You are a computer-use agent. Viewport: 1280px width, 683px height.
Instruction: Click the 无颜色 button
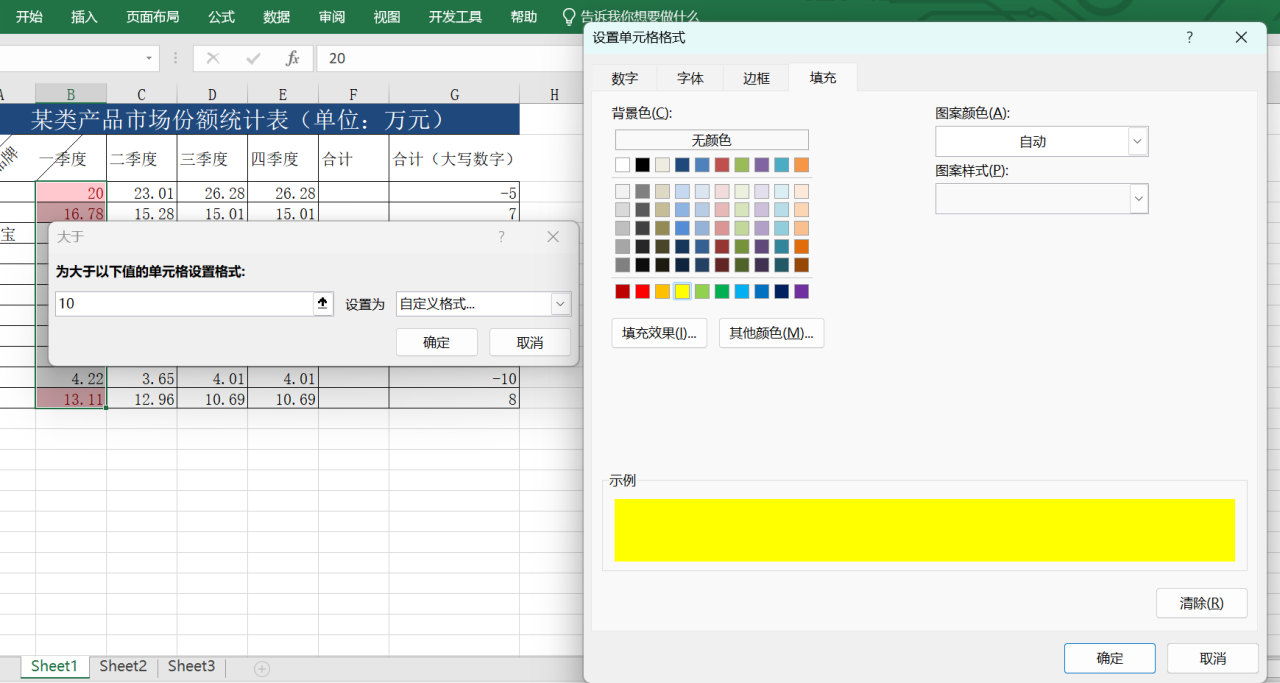point(711,140)
